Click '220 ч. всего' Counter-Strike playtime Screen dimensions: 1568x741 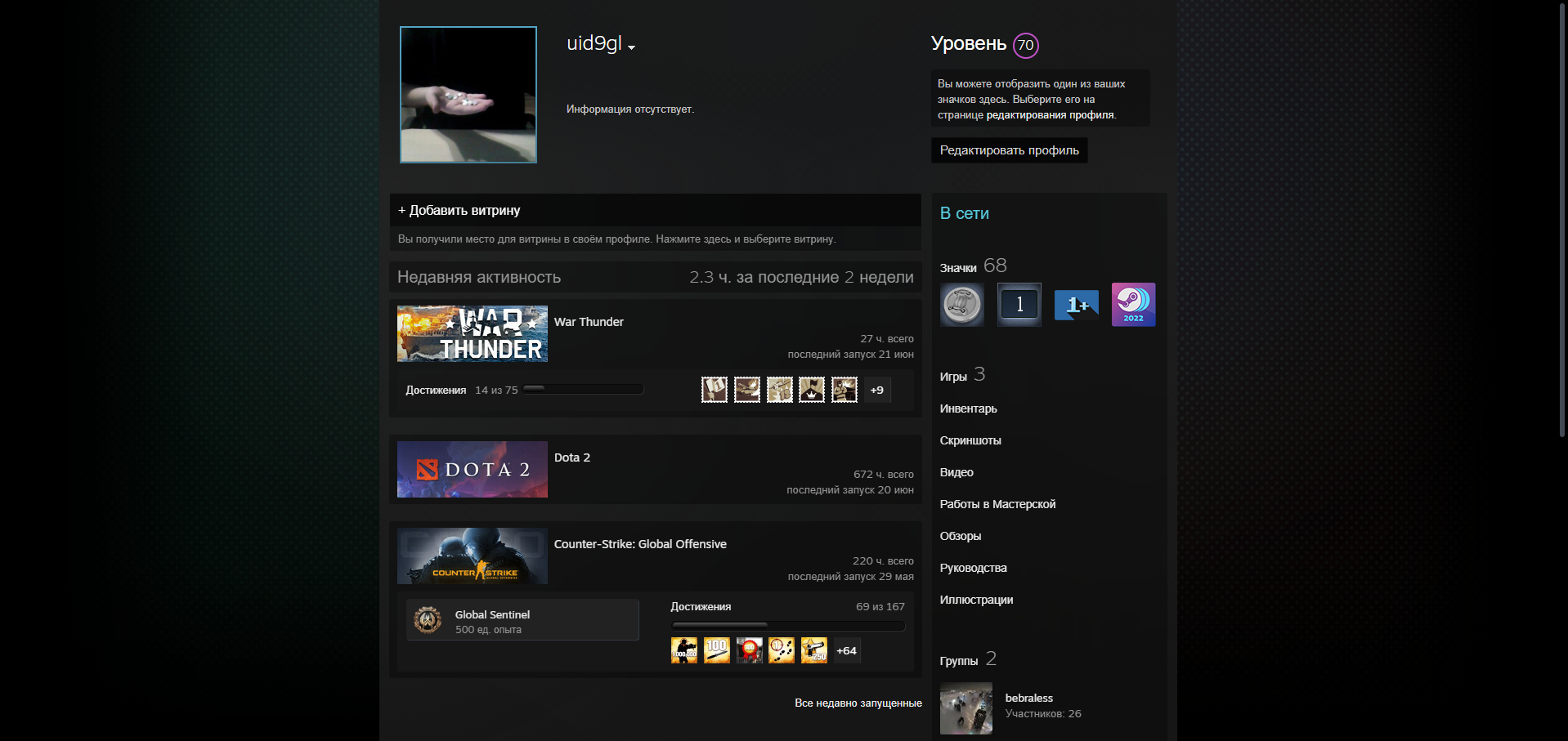click(x=883, y=560)
